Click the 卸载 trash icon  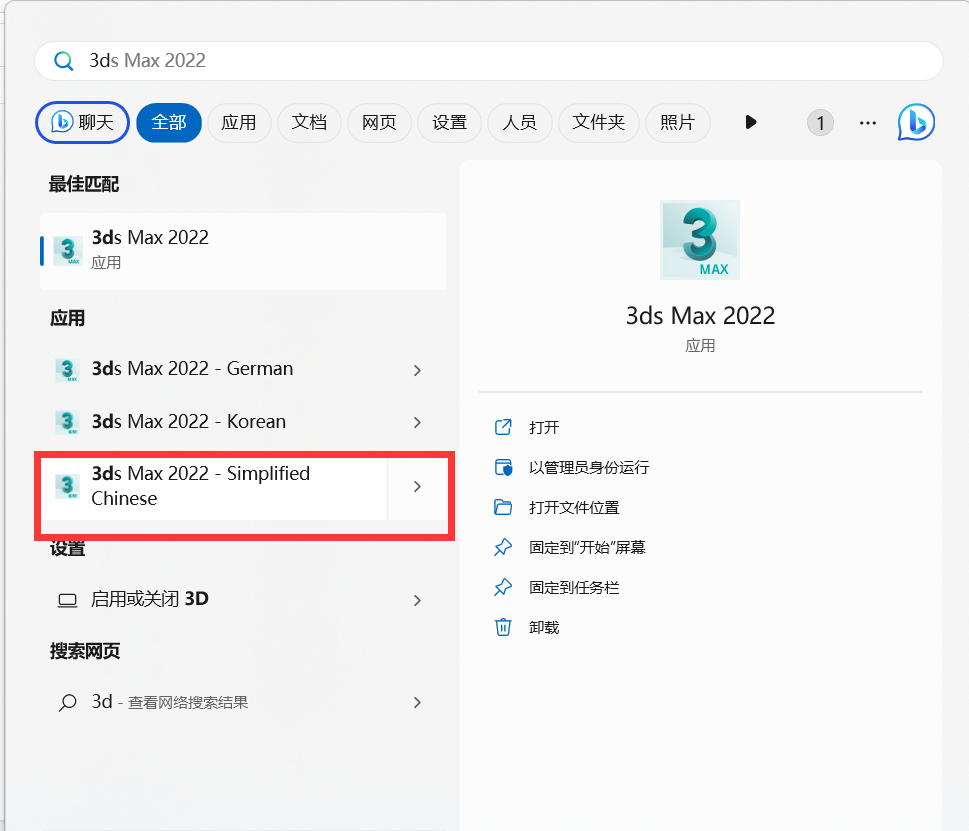503,627
